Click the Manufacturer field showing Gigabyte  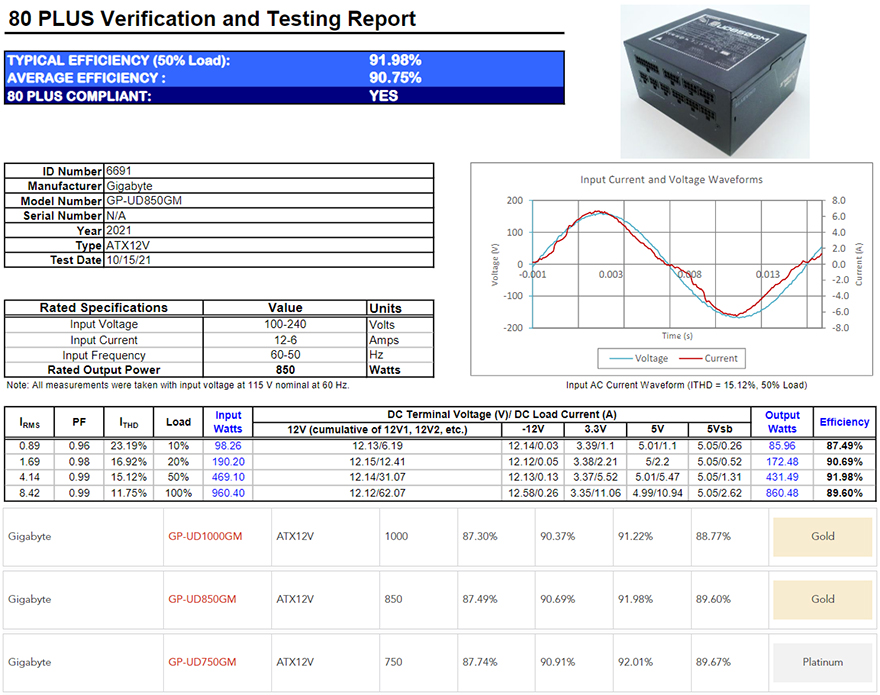click(130, 186)
